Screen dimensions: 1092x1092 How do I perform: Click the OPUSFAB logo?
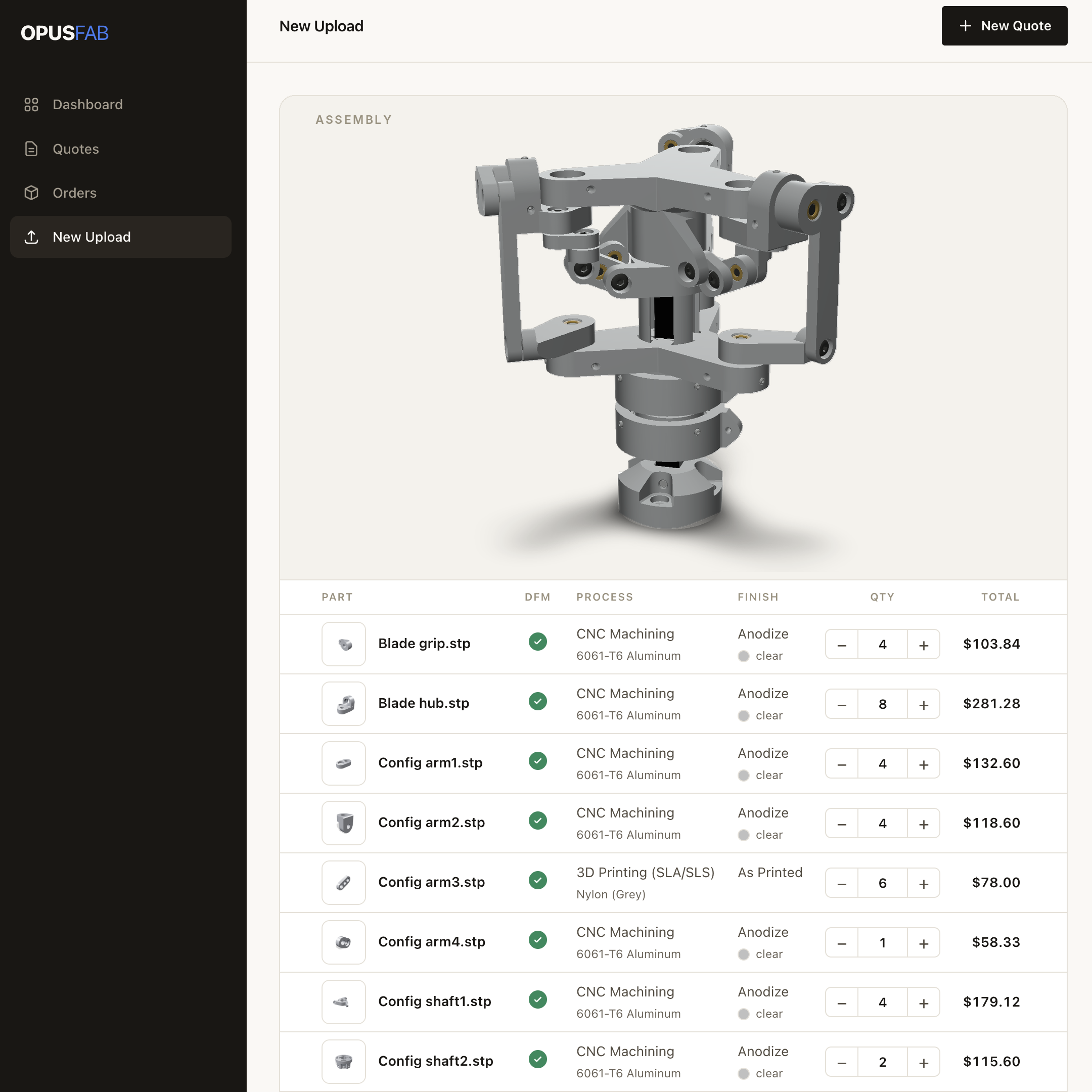[x=65, y=33]
